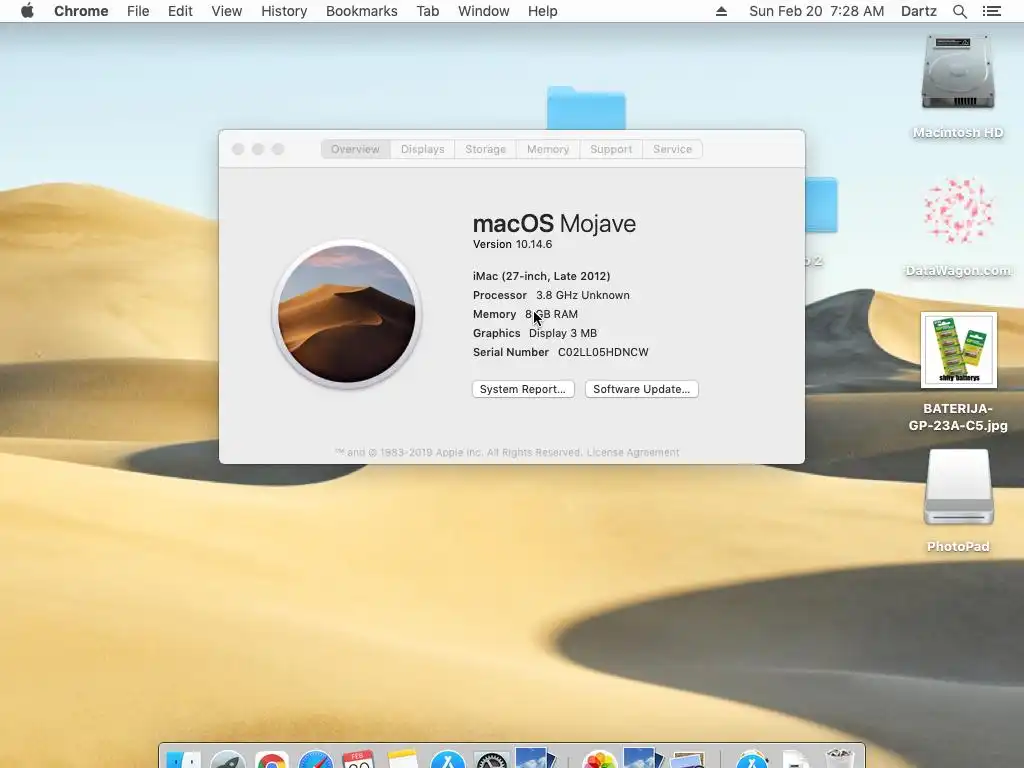
Task: Open the Dartz user menu
Action: point(918,11)
